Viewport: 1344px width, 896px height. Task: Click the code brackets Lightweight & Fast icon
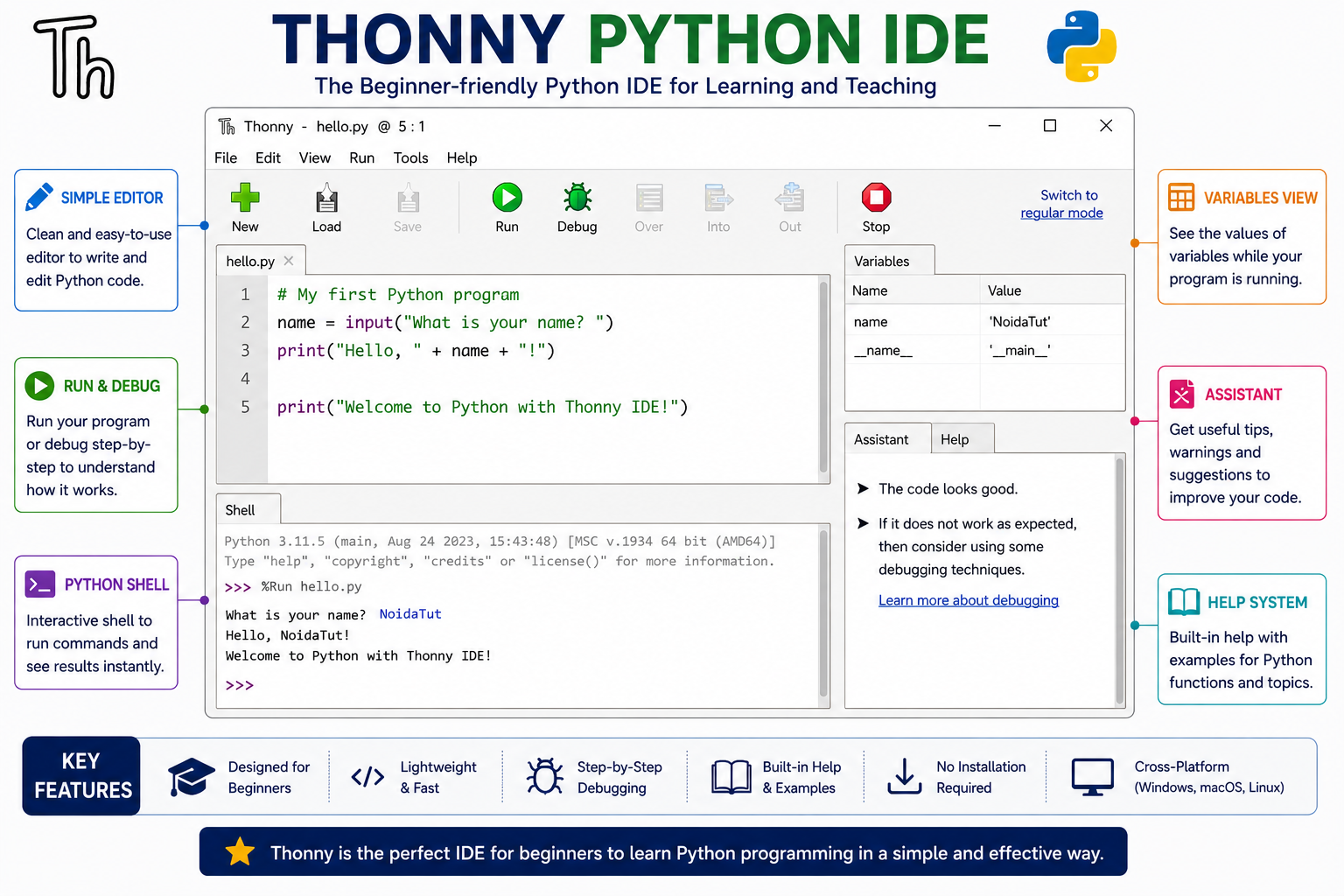367,777
